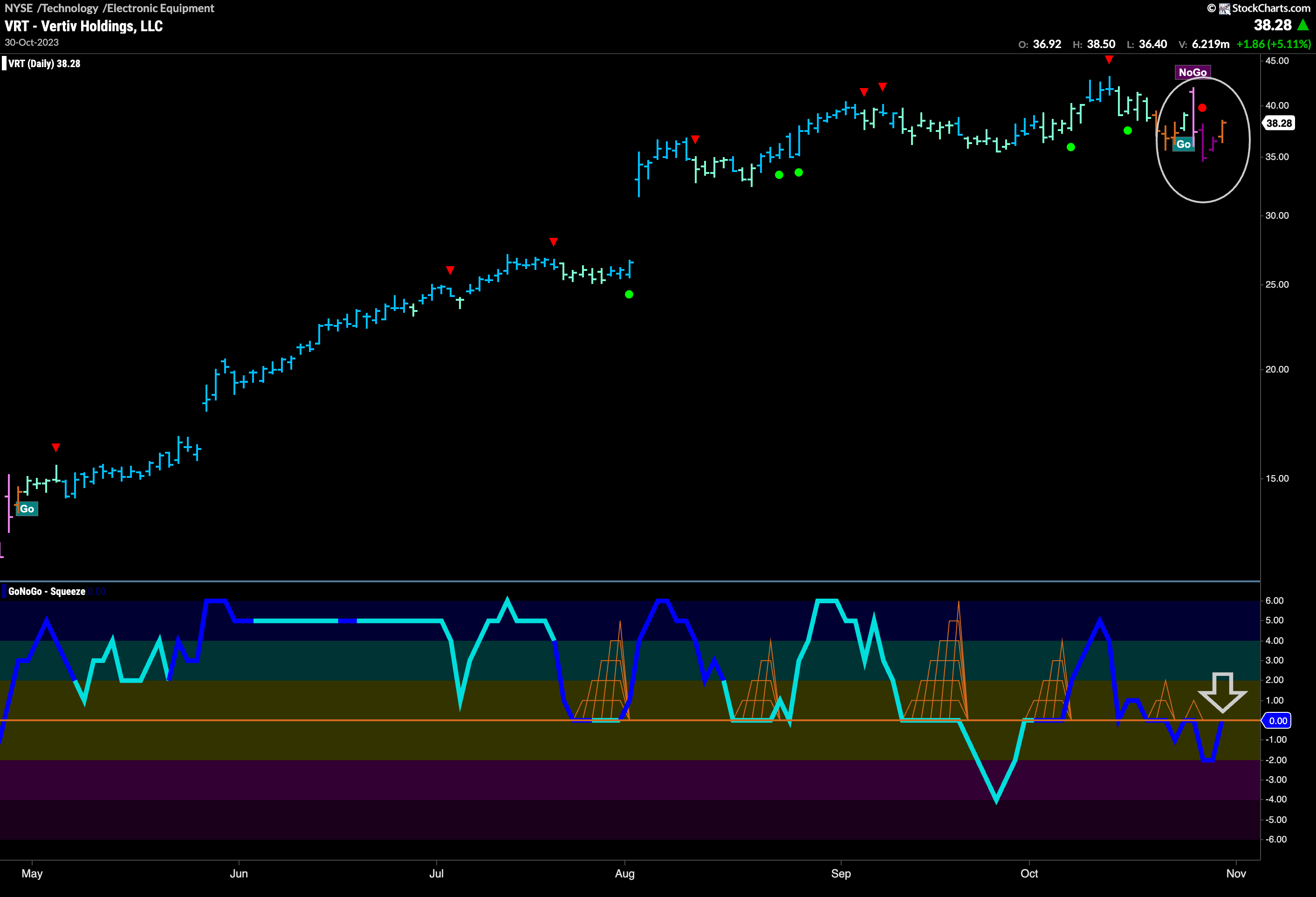Click the green up-arrow beside the 38.28 price
Screen dimensions: 1316x897
tap(1303, 25)
